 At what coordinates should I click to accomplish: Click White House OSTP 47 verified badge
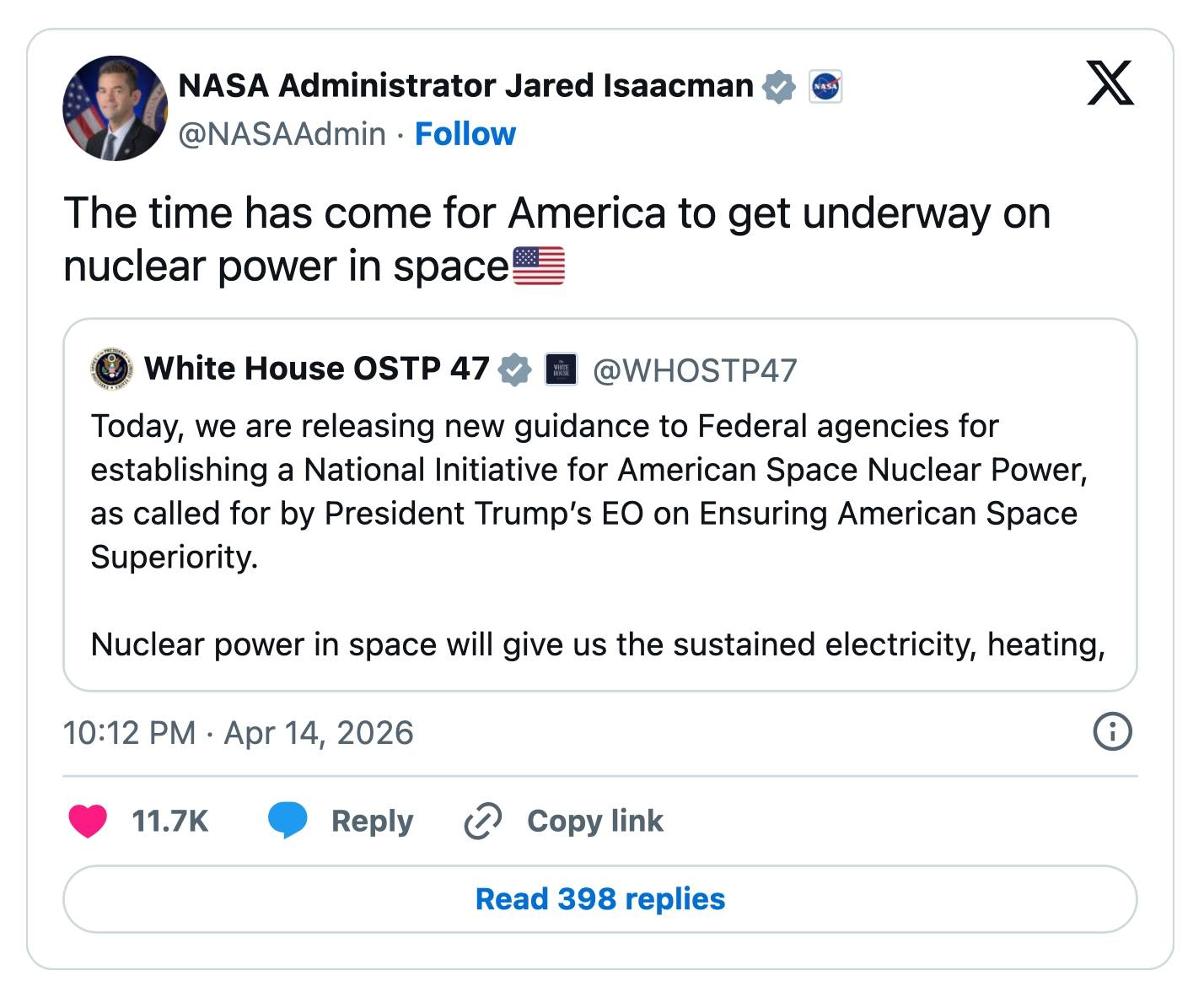pos(514,369)
